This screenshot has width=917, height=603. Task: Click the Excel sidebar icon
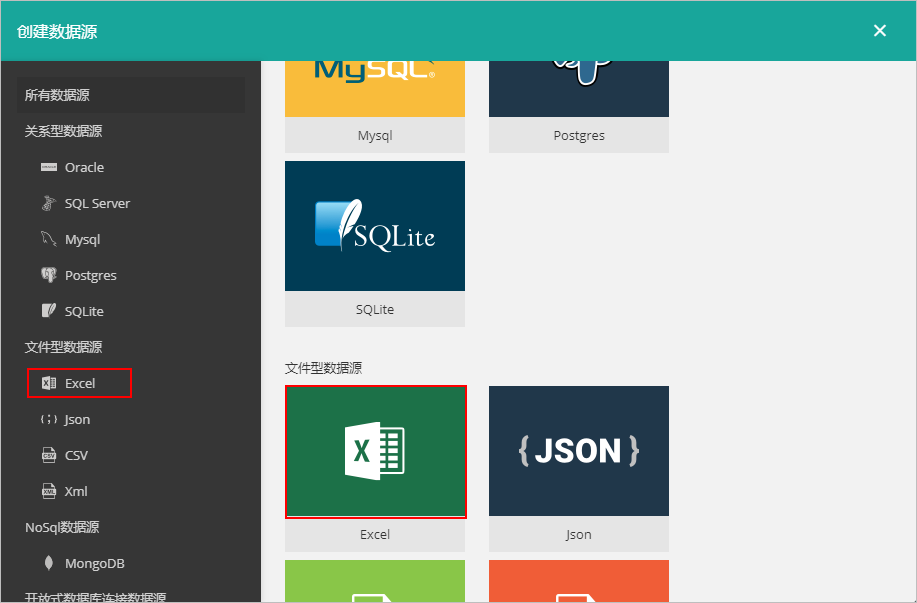click(x=49, y=383)
